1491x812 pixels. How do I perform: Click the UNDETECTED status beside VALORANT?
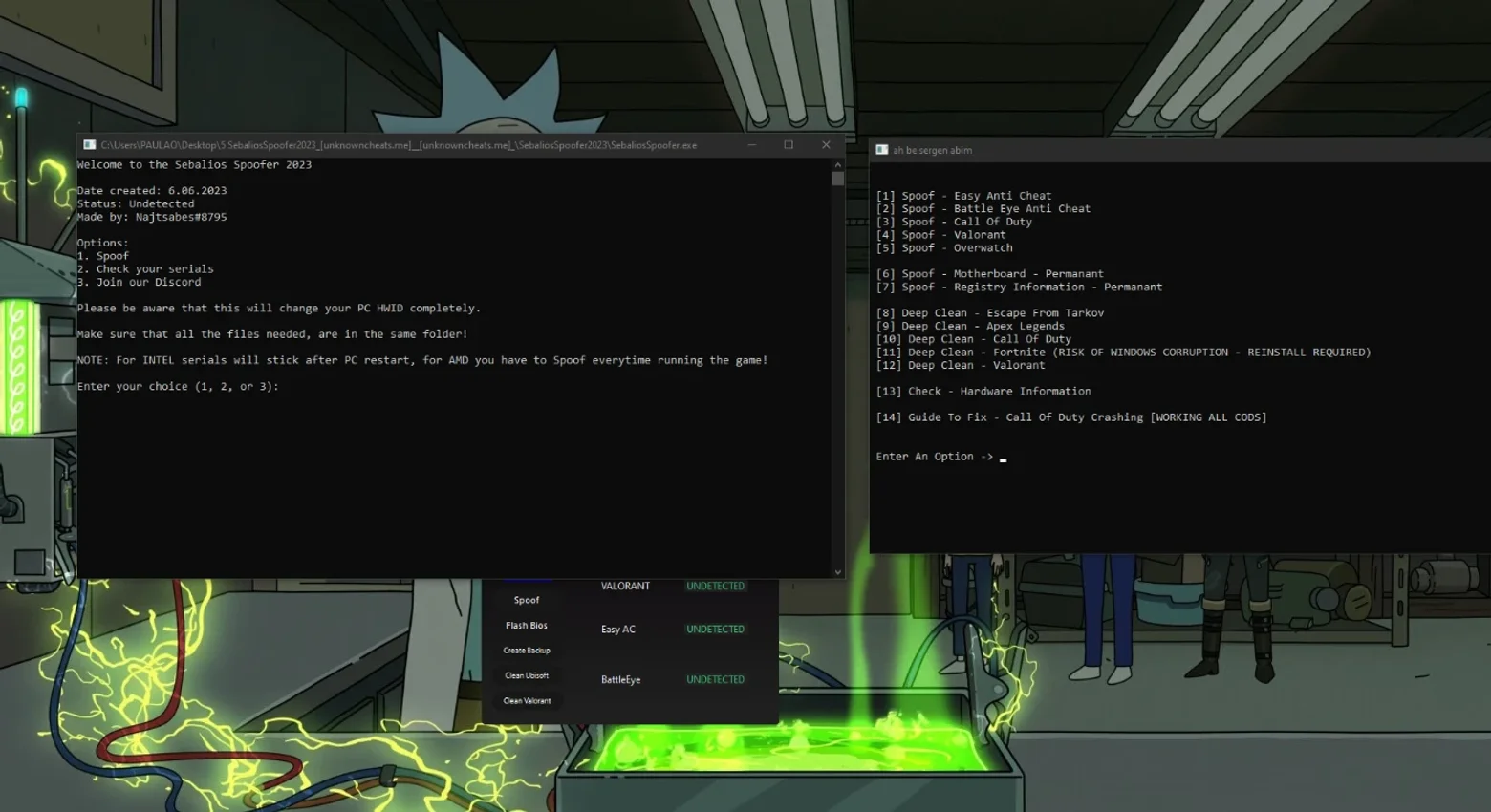point(715,586)
